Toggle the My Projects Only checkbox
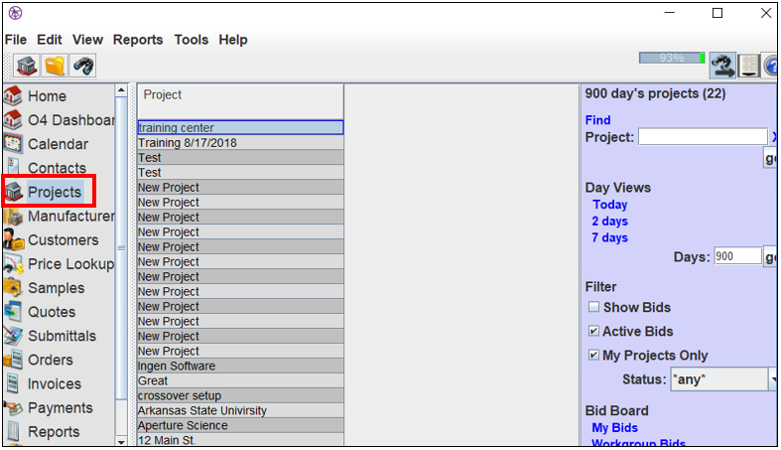This screenshot has width=781, height=450. click(x=594, y=354)
